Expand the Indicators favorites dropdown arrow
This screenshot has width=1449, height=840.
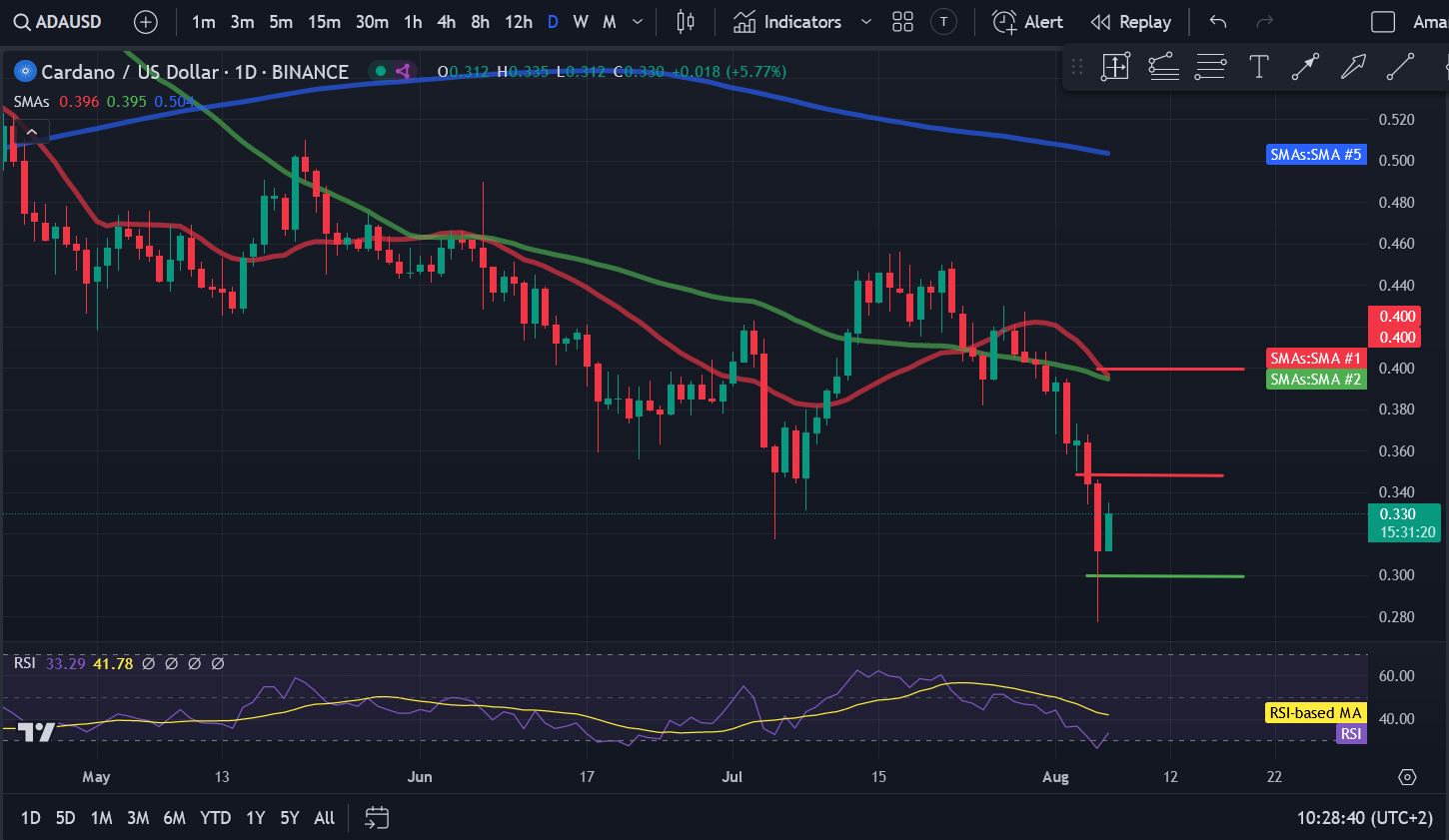866,22
